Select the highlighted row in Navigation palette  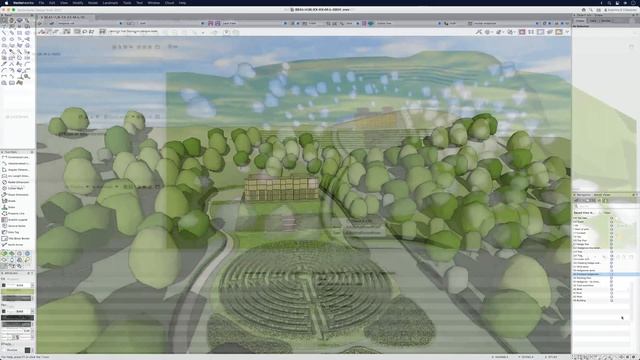click(x=606, y=274)
